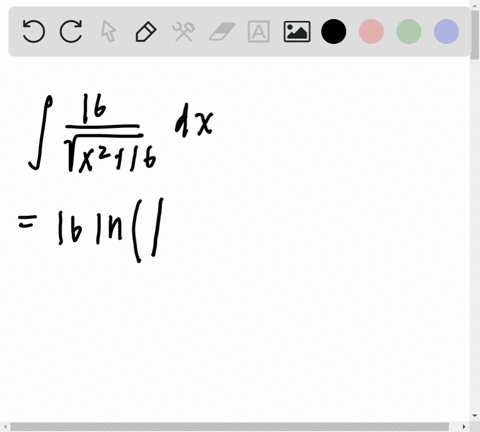This screenshot has width=480, height=432.
Task: Select the eraser tool
Action: click(222, 32)
